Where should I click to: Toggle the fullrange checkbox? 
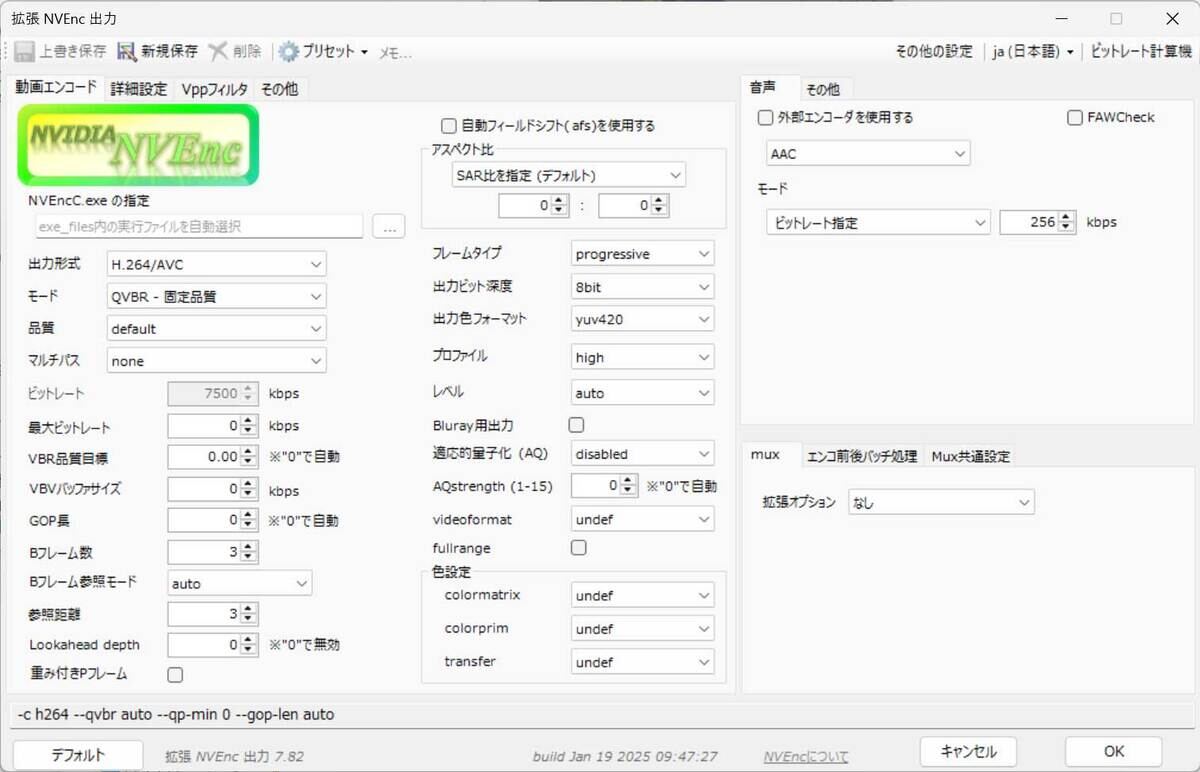point(578,547)
